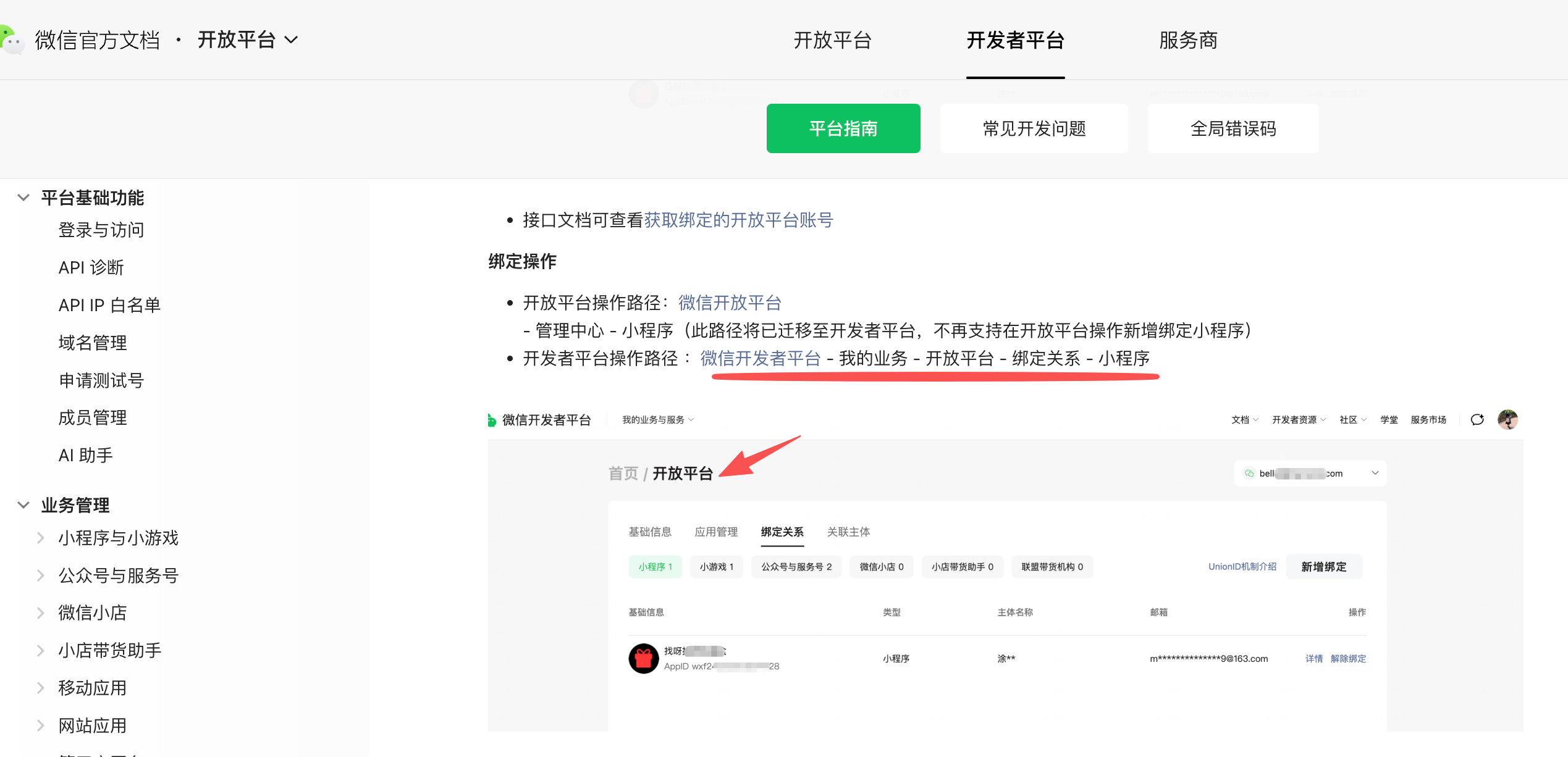This screenshot has width=1568, height=757.
Task: Expand the 公众号与服务号 chevron
Action: (41, 575)
